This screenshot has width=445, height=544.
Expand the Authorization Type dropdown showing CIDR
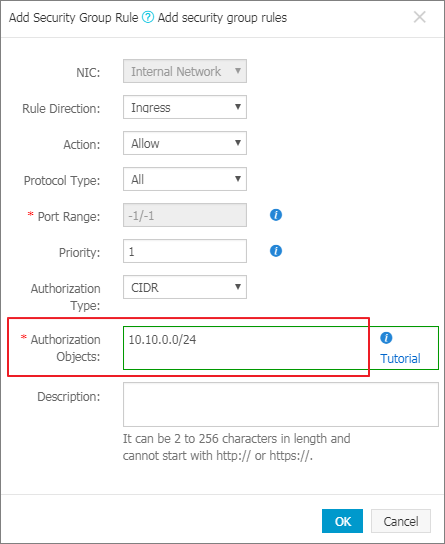(185, 287)
